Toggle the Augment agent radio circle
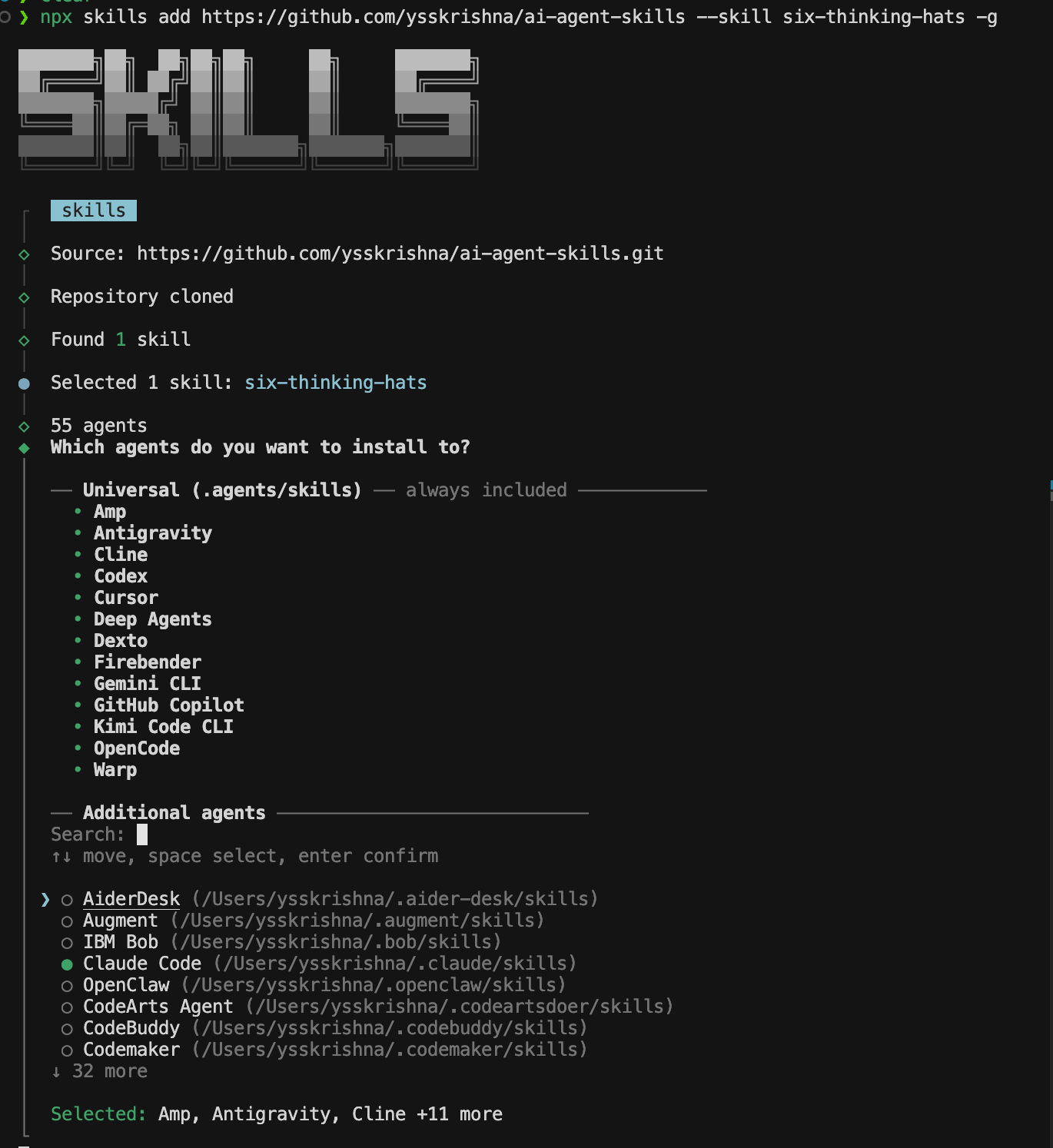Viewport: 1053px width, 1148px height. (67, 921)
